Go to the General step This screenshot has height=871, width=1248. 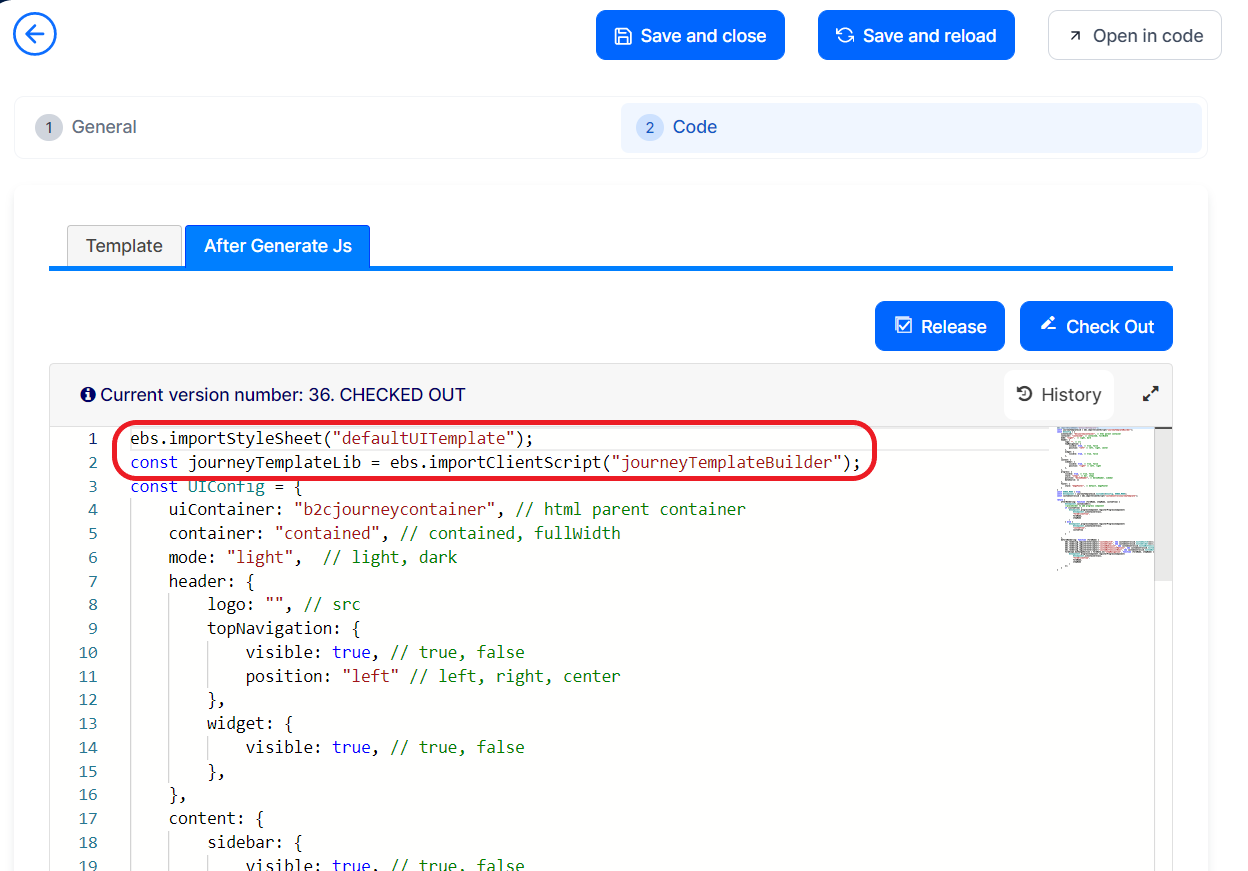pos(87,127)
